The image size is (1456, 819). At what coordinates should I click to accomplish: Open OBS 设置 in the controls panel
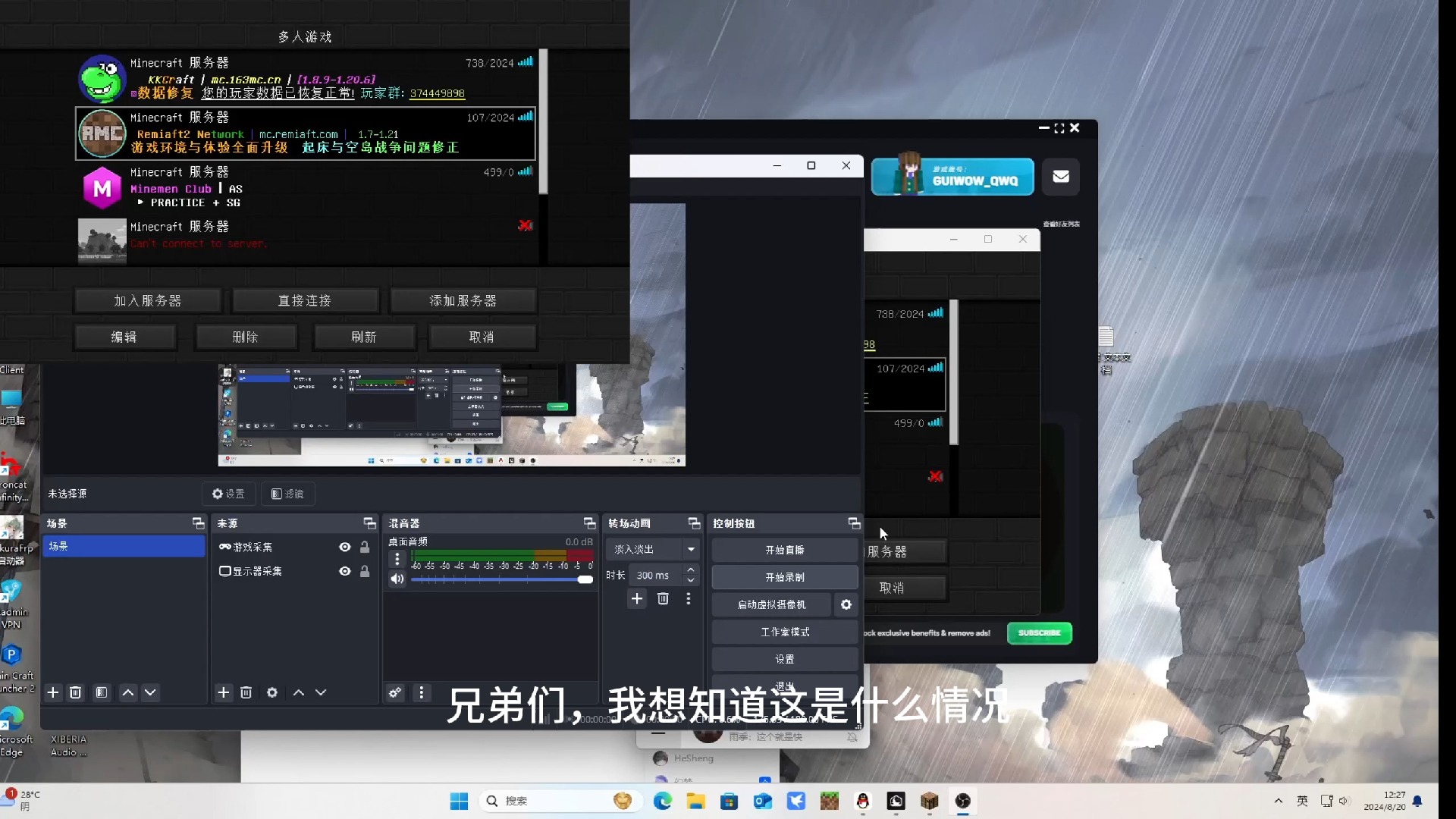(785, 659)
